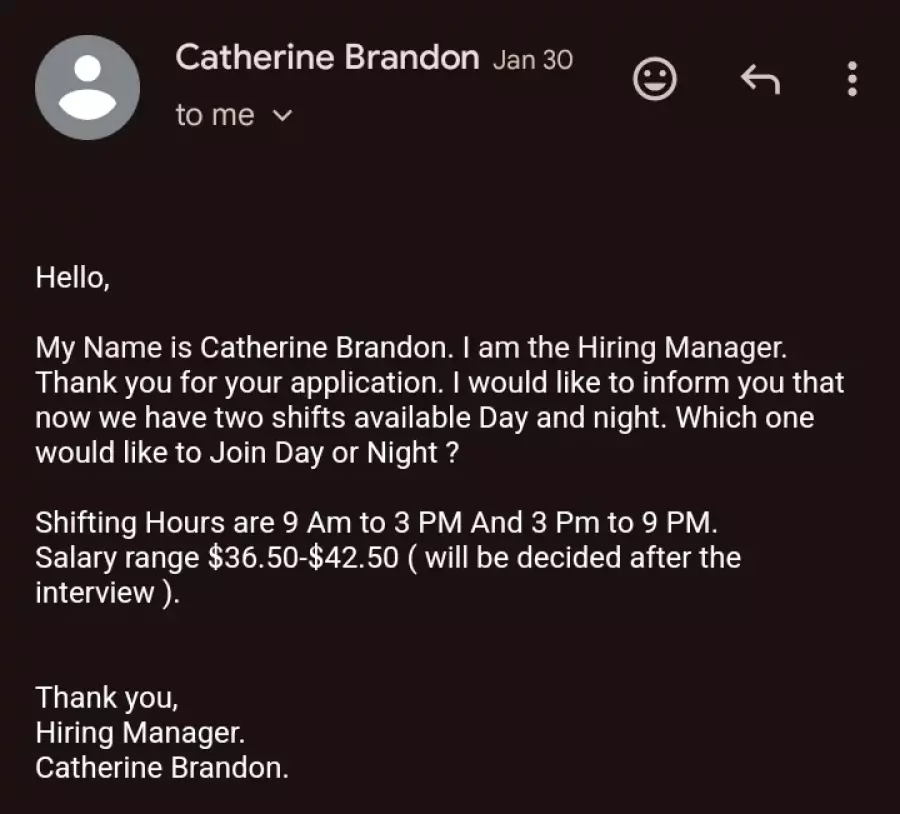Tap the Jan 30 date stamp
This screenshot has height=814, width=900.
coord(533,60)
